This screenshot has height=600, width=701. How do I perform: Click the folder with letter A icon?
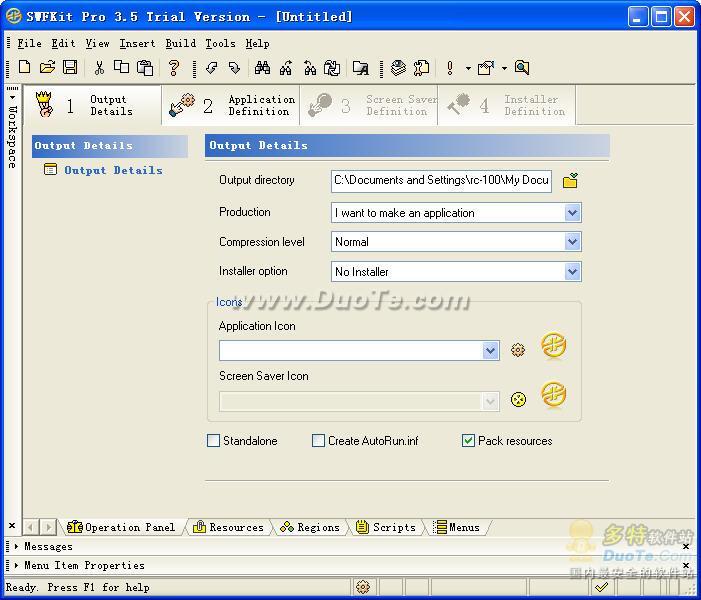361,68
